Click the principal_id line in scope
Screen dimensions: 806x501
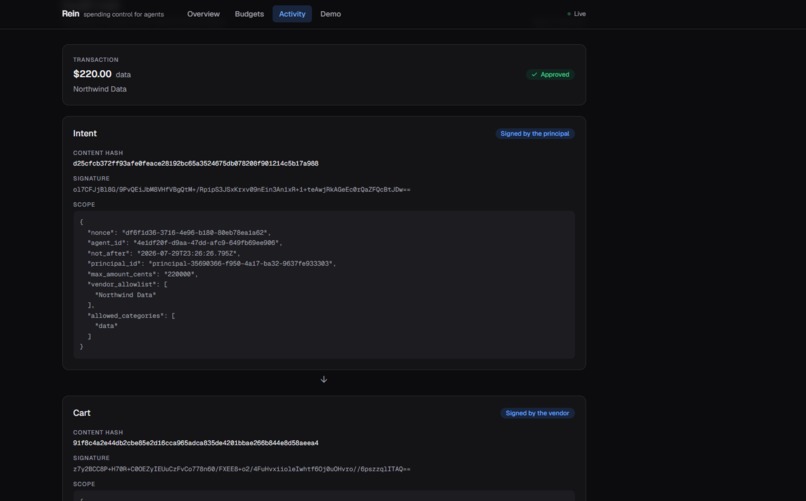(211, 264)
